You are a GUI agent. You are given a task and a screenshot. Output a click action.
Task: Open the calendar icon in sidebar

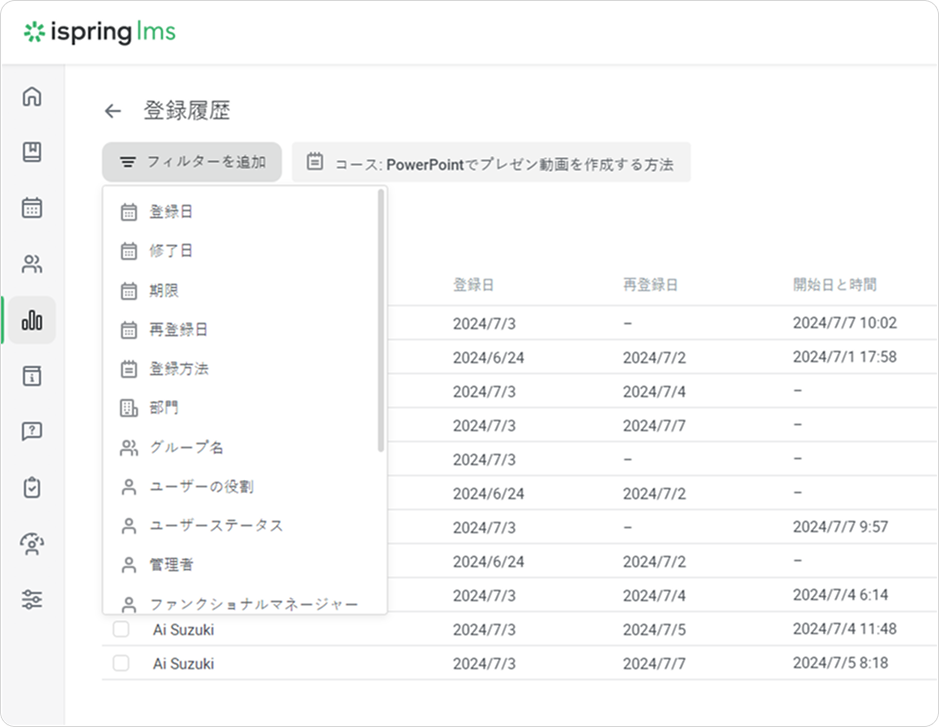[32, 208]
